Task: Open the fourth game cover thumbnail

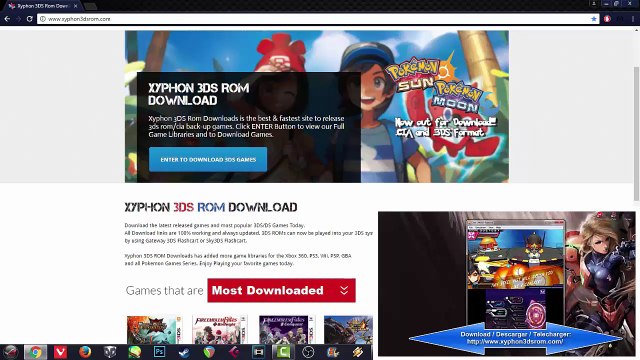Action: 348,330
